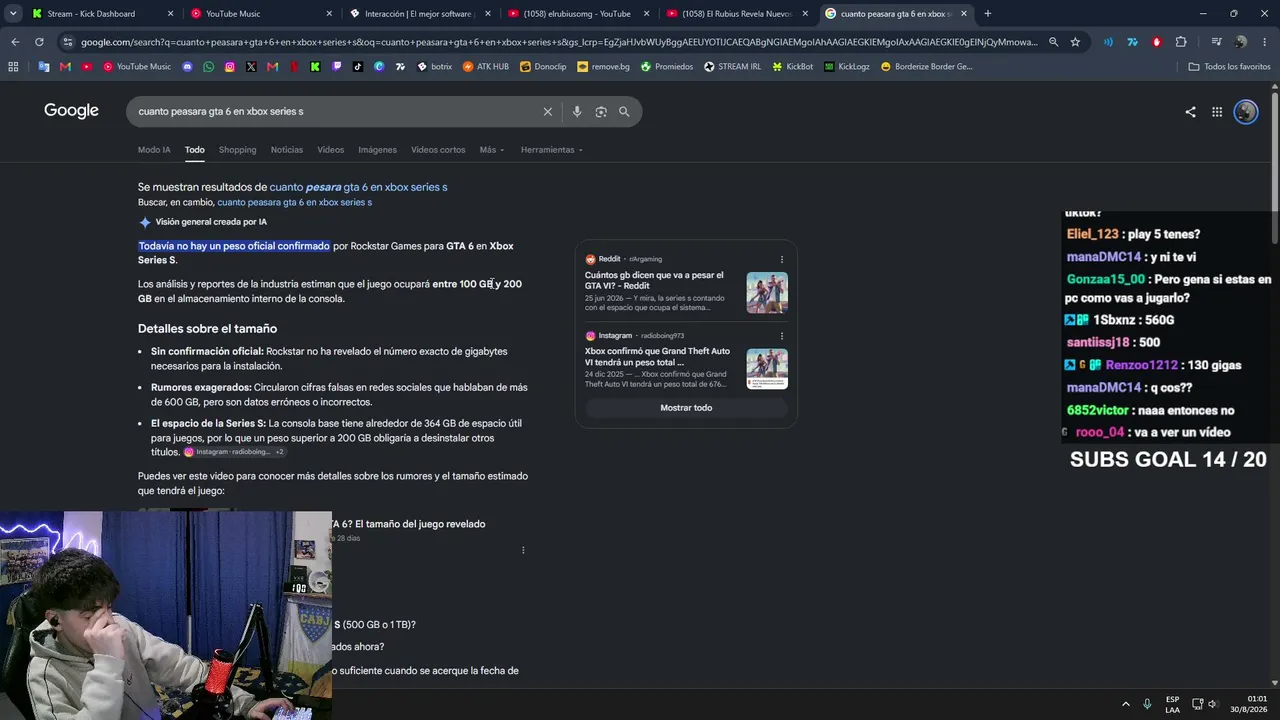
Task: Open the Instagram result's three-dot options
Action: 782,336
